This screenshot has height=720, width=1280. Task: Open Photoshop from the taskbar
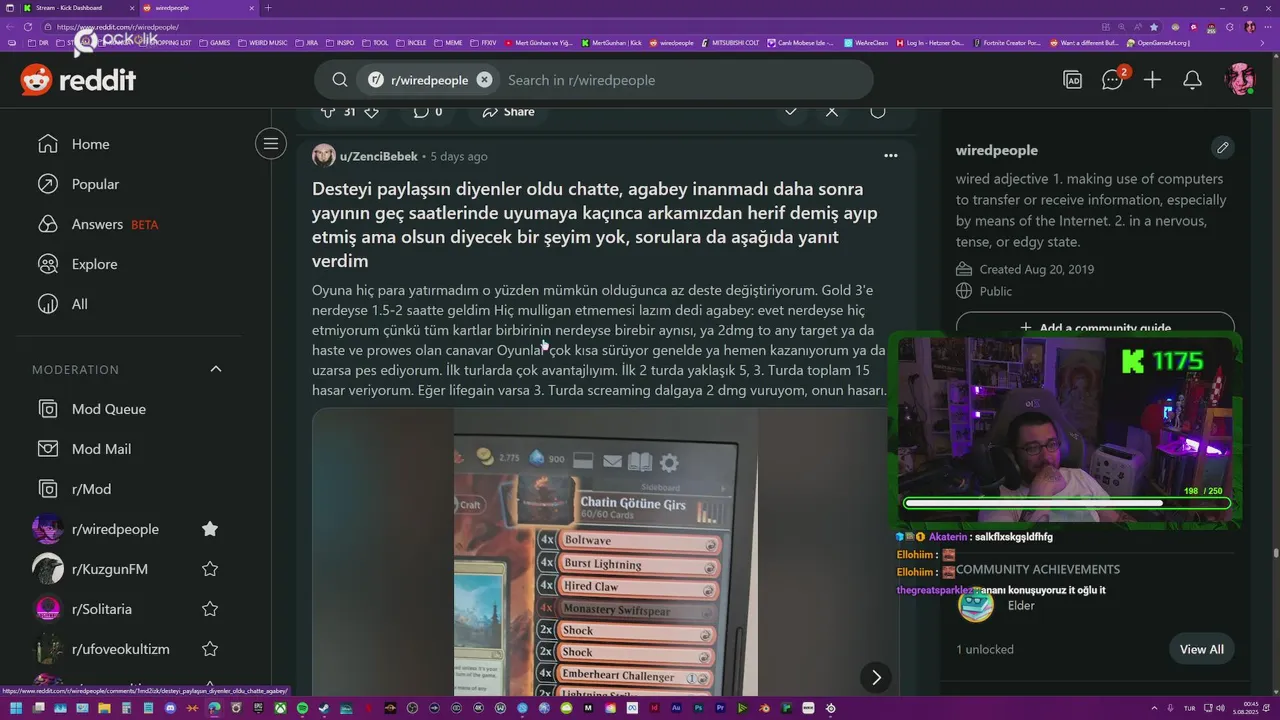click(698, 708)
